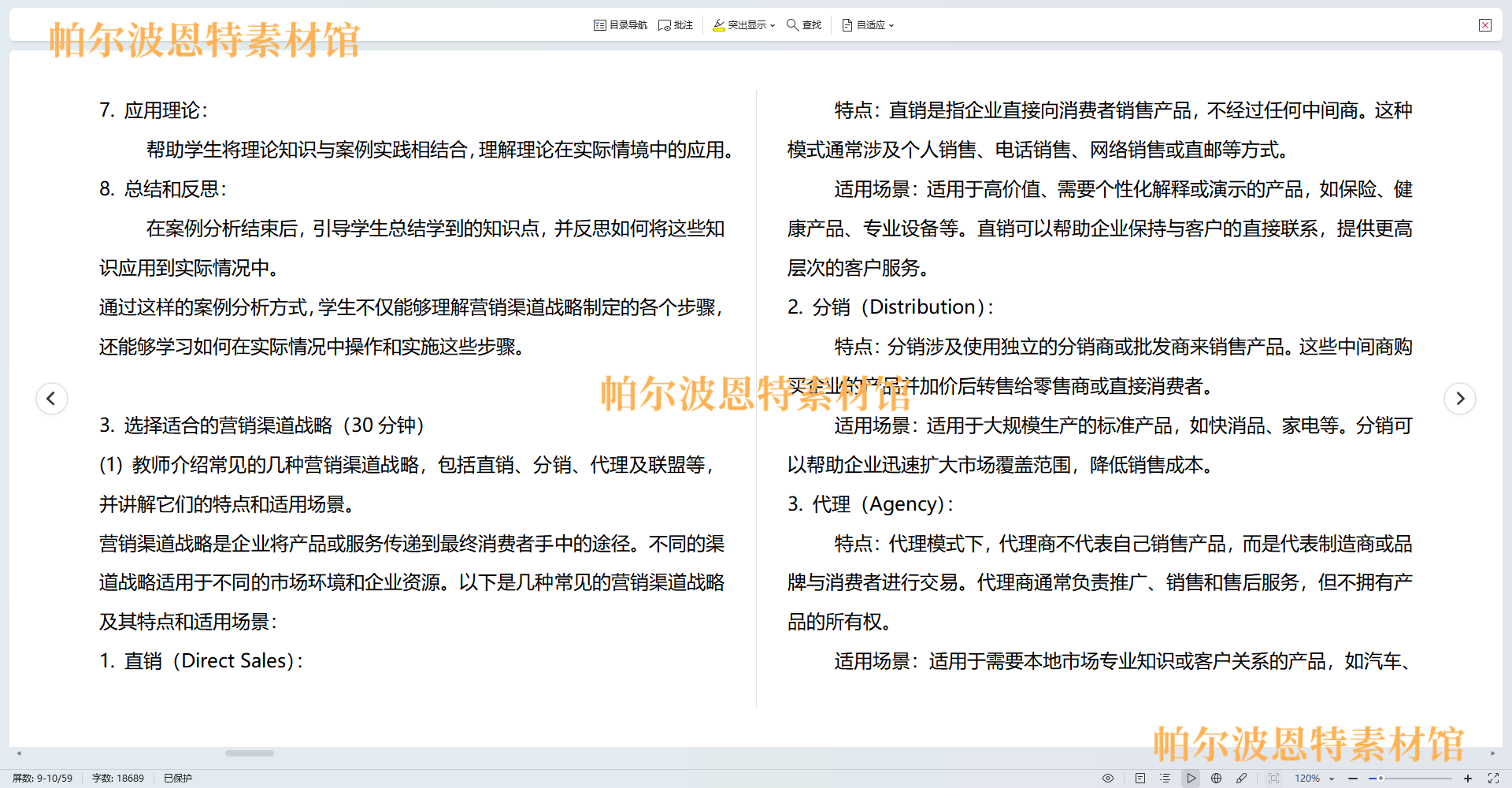Click the line 识应用到实际情况中。
1512x788 pixels.
190,268
